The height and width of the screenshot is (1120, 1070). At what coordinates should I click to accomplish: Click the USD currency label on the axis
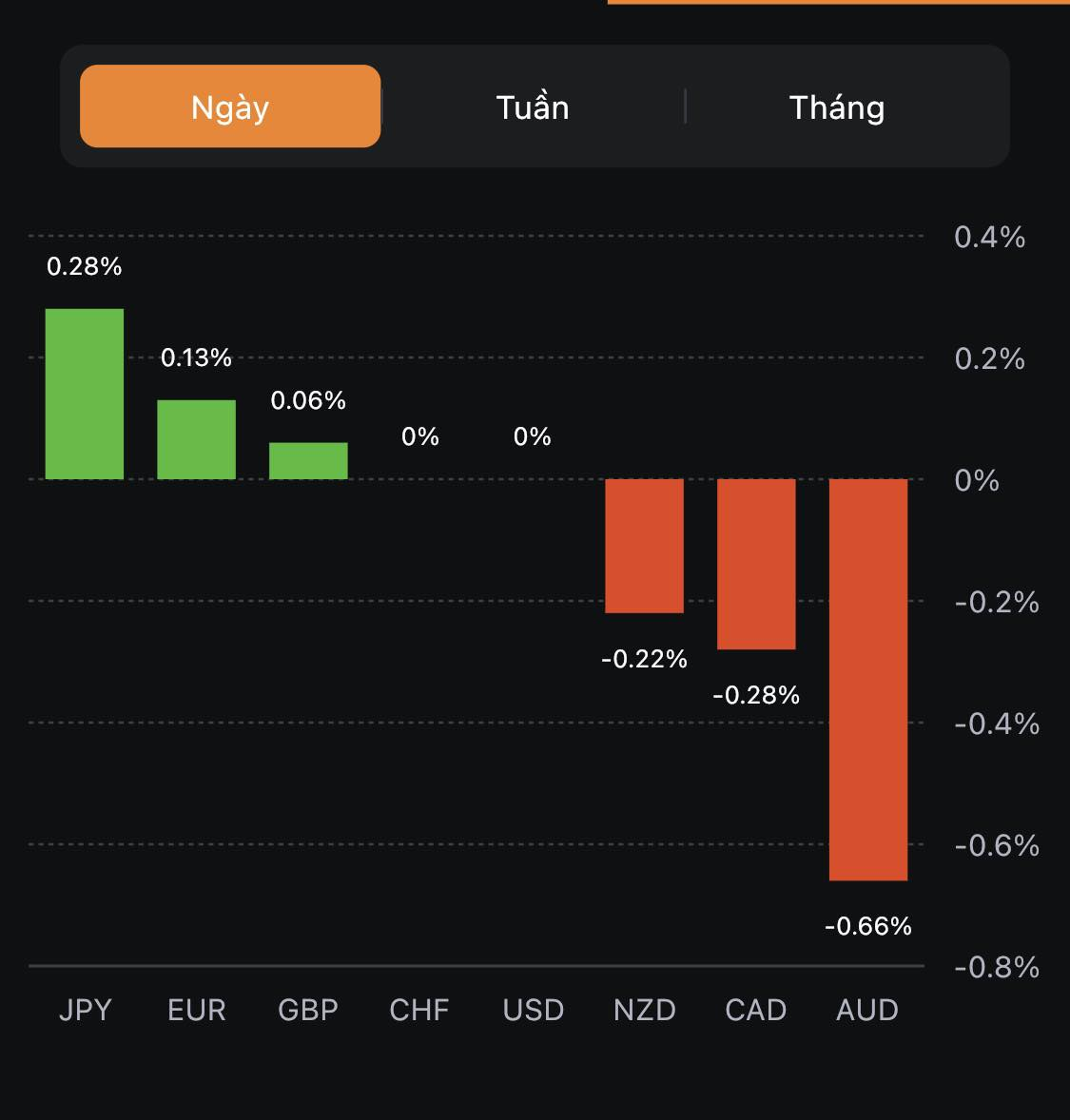pos(534,1010)
